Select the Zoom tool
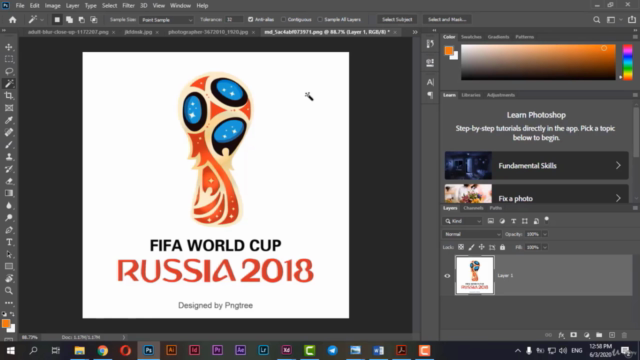This screenshot has width=640, height=360. (x=9, y=291)
